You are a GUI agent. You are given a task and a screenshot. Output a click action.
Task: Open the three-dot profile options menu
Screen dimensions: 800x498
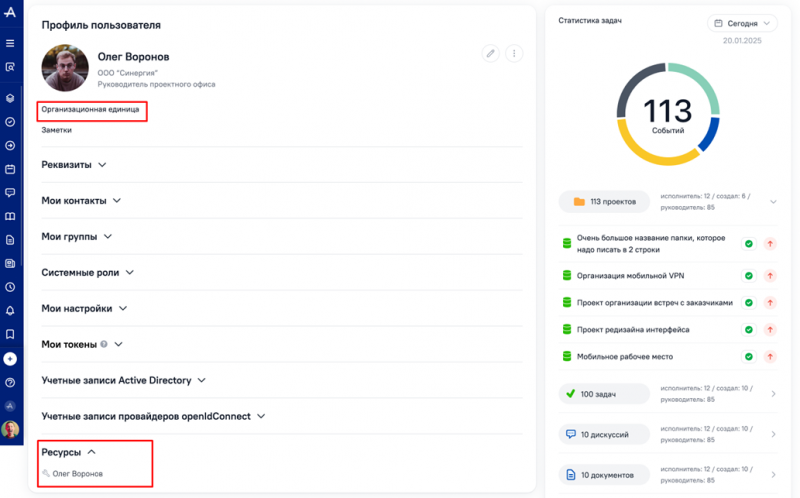click(514, 53)
